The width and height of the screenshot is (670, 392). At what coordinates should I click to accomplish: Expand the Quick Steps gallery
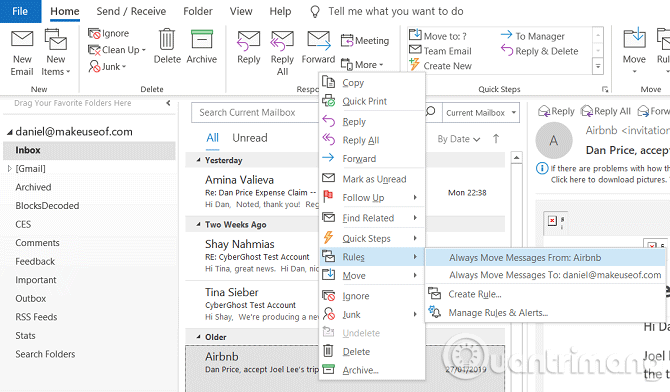click(x=598, y=66)
